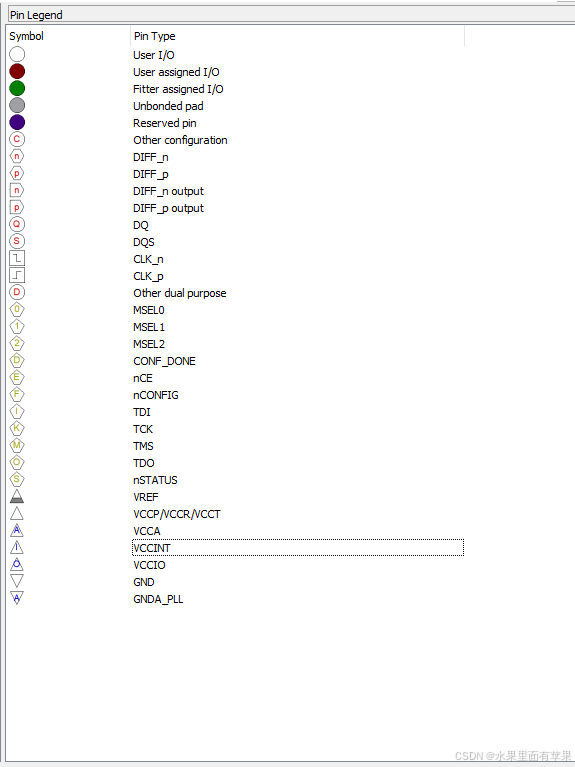Click the 'VCCIO' pin type text
This screenshot has height=767, width=575.
(149, 565)
